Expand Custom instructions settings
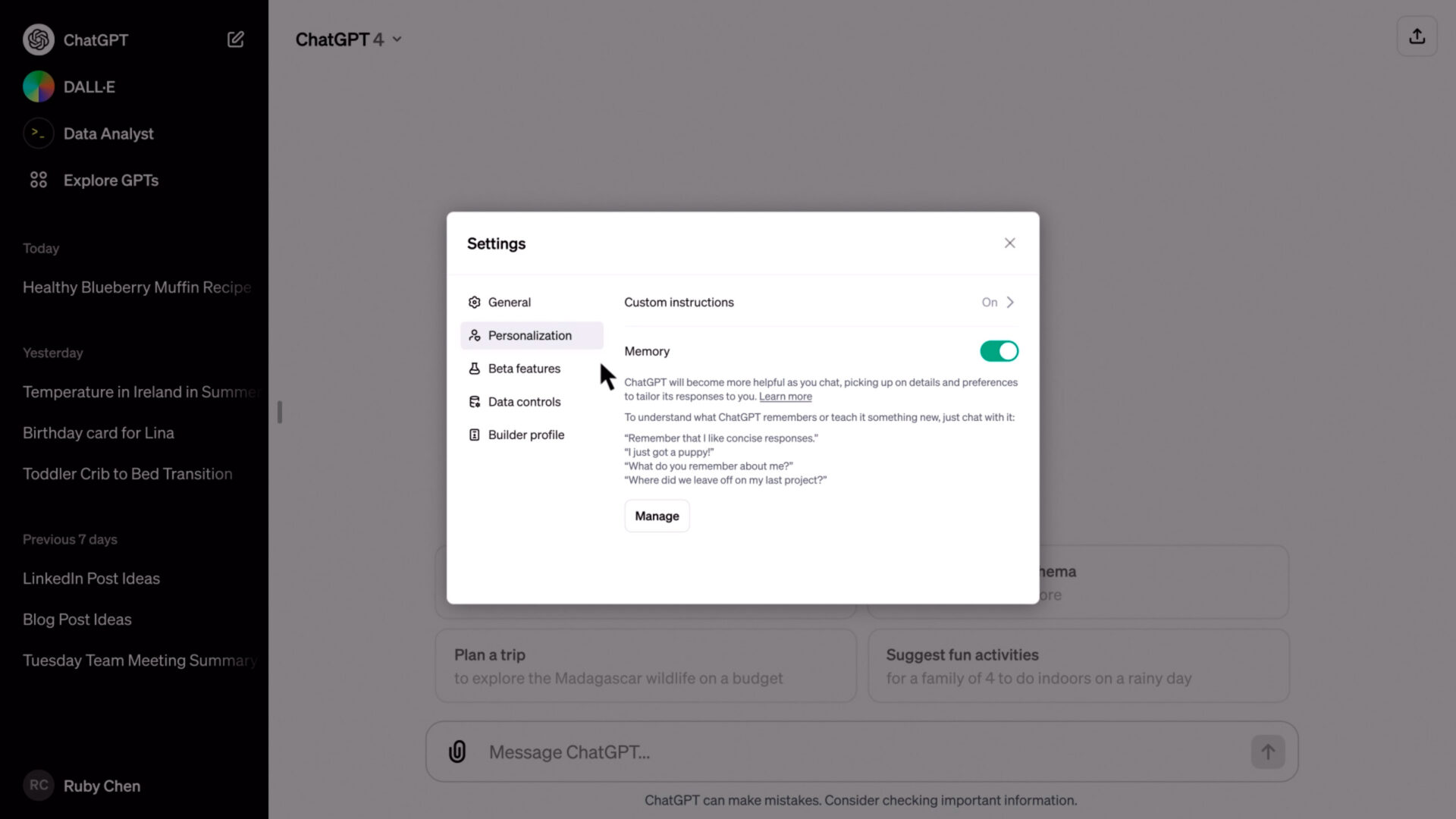The height and width of the screenshot is (819, 1456). [x=1010, y=302]
